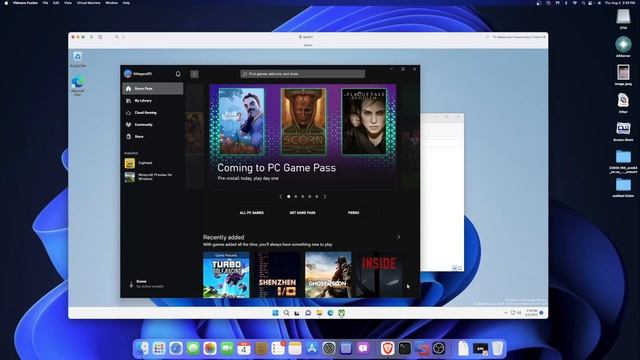640x360 pixels.
Task: Open App Store from the Dock
Action: click(312, 348)
